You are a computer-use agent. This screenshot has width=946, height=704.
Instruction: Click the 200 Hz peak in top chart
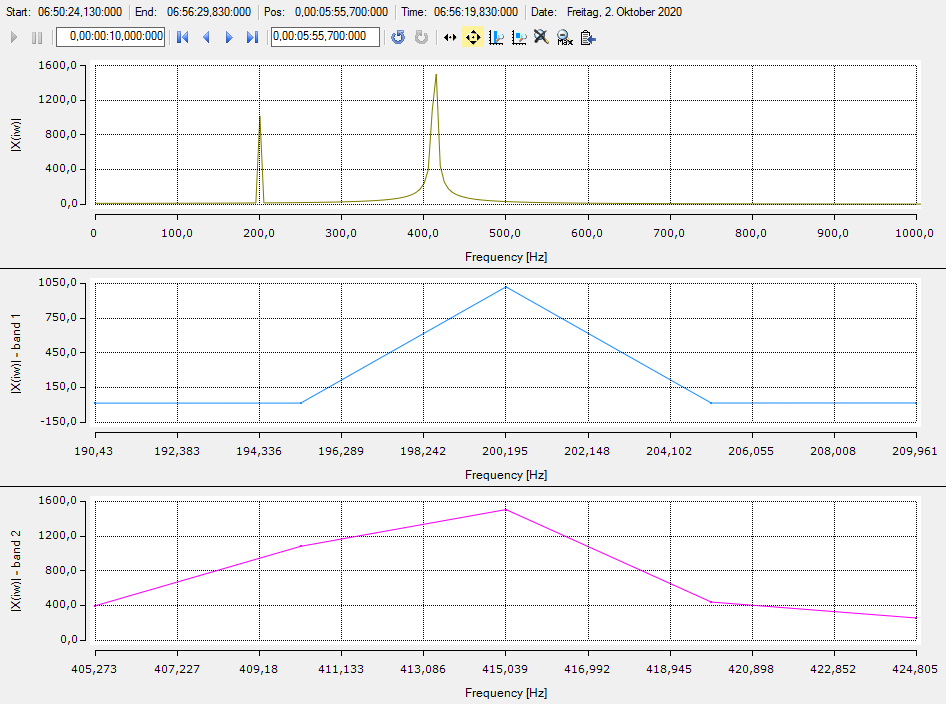[259, 118]
